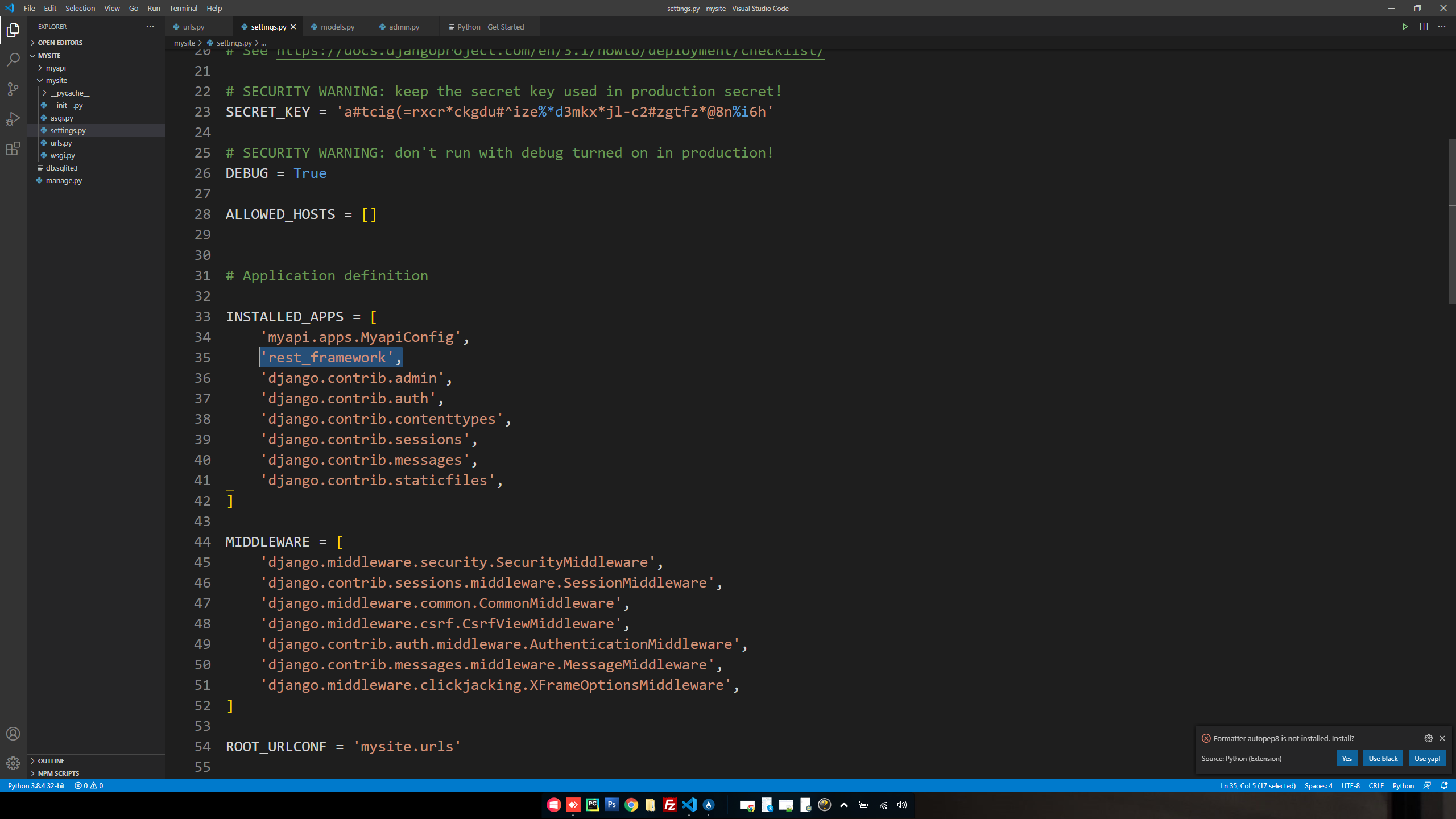1456x819 pixels.
Task: Click the Use black button
Action: point(1383,758)
